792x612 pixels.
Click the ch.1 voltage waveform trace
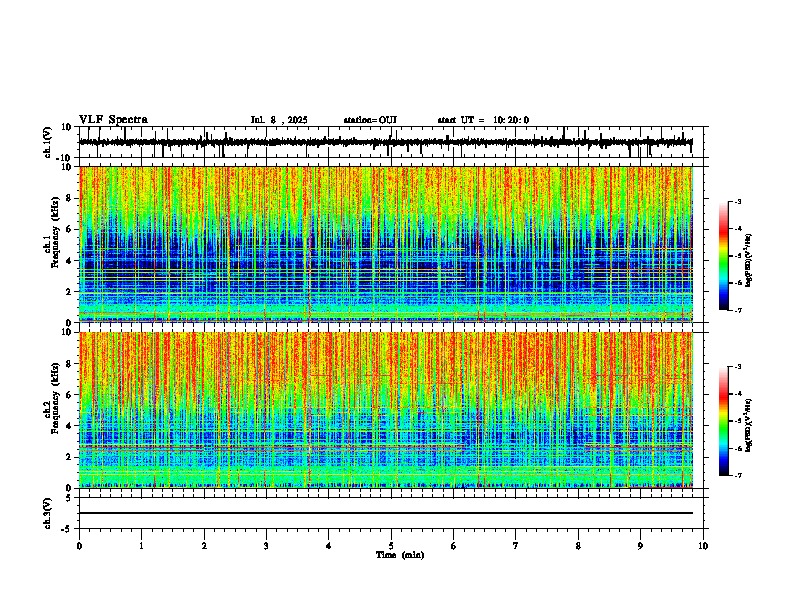[385, 142]
